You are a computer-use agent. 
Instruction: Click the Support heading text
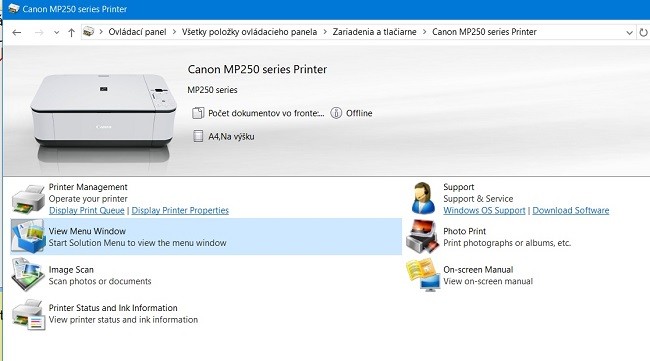tap(458, 187)
